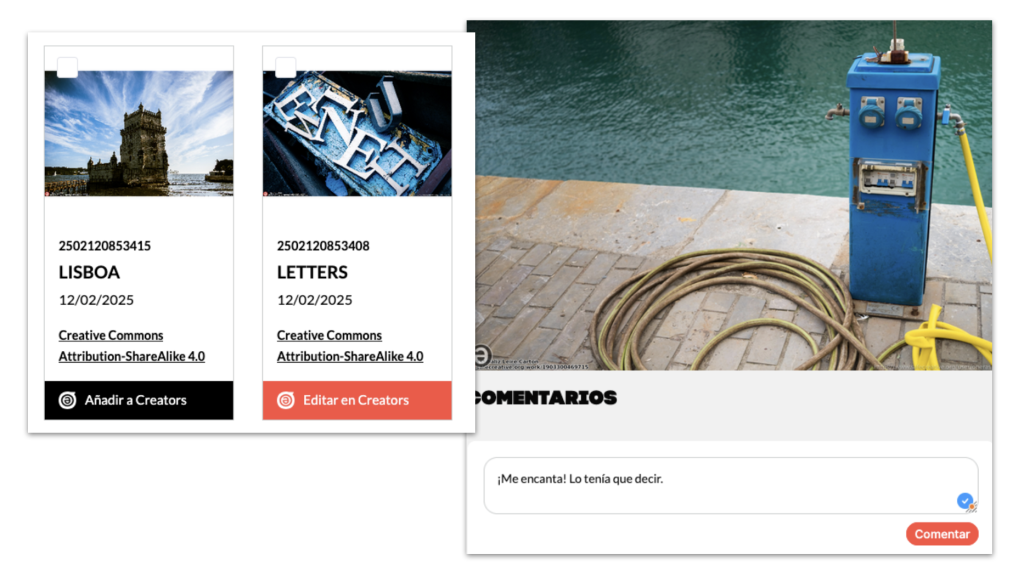
Task: Click the LISBOA title text
Action: point(89,272)
